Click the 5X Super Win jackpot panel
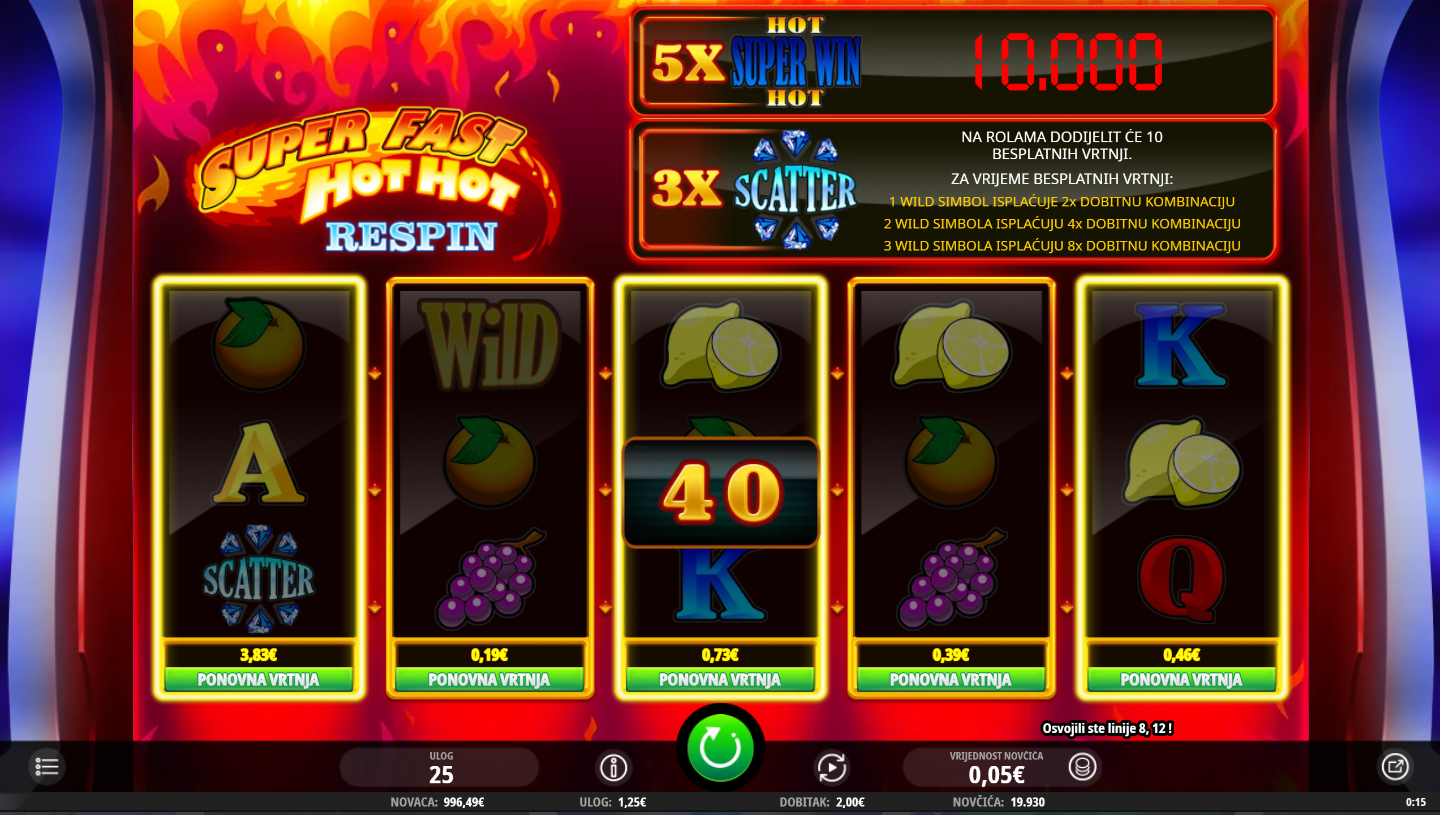The height and width of the screenshot is (815, 1440). (x=953, y=62)
